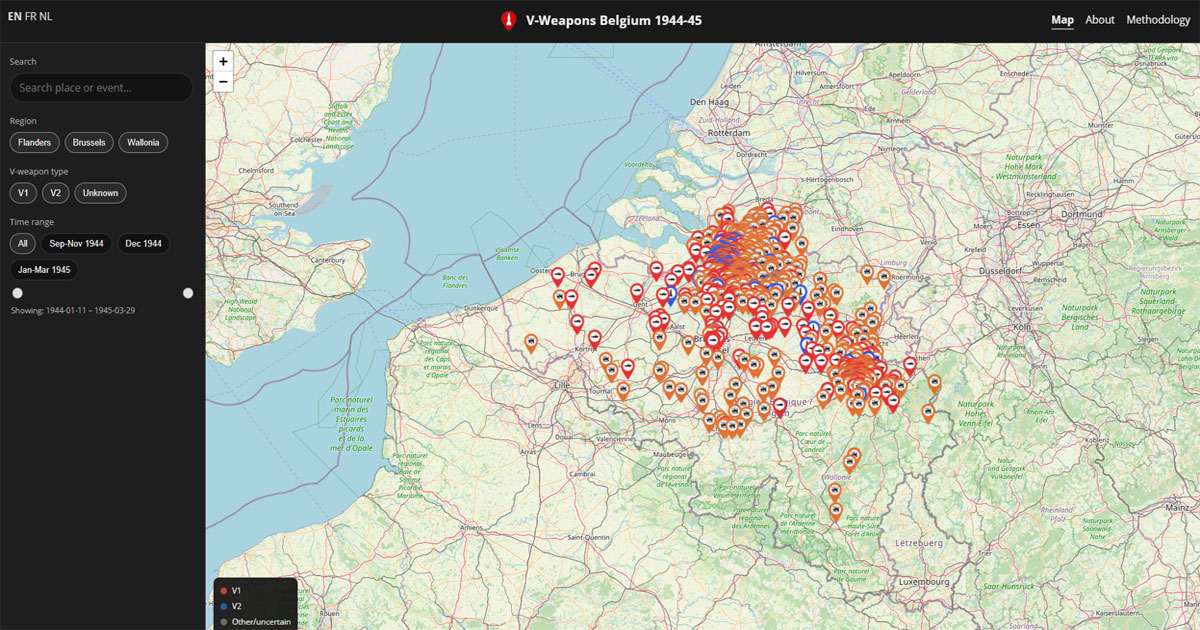Zoom out with the minus map control
The height and width of the screenshot is (630, 1200).
click(x=222, y=81)
